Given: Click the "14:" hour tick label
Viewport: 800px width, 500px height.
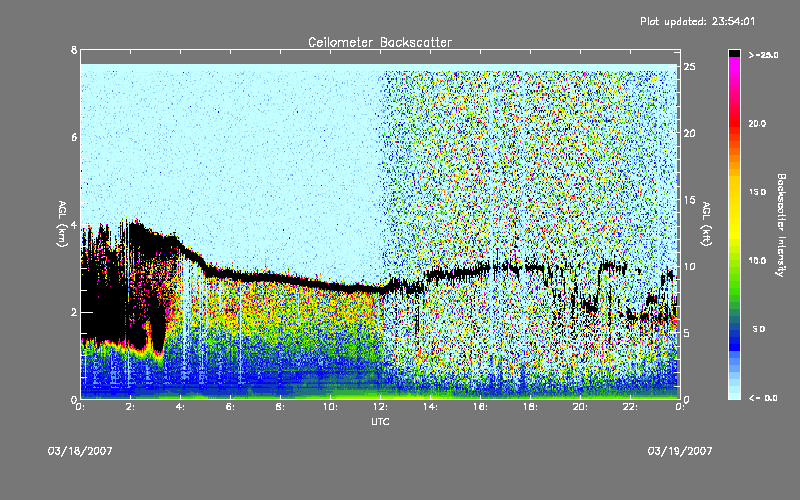Looking at the screenshot, I should (431, 407).
